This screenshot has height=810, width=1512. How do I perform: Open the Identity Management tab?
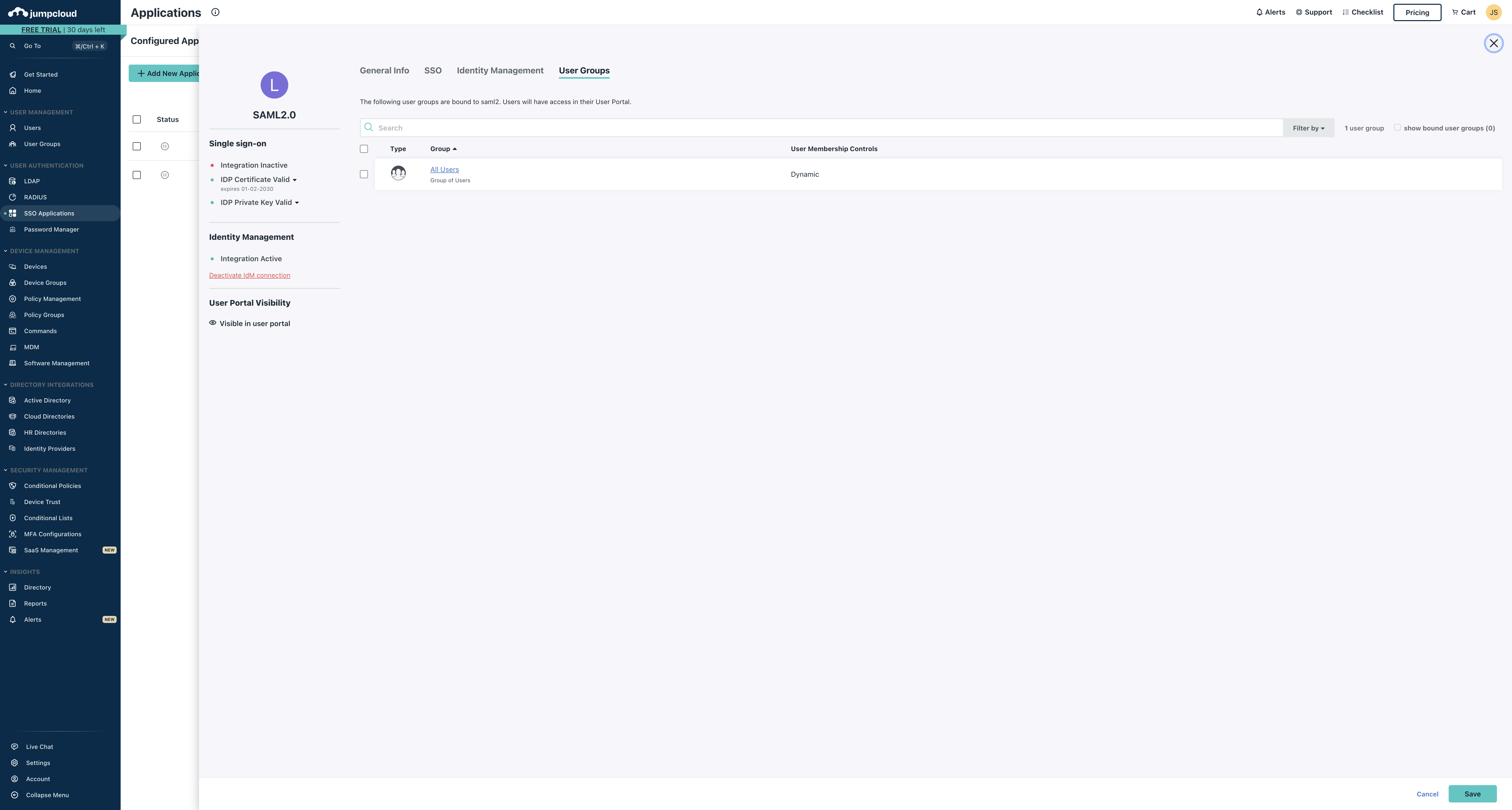pyautogui.click(x=500, y=70)
